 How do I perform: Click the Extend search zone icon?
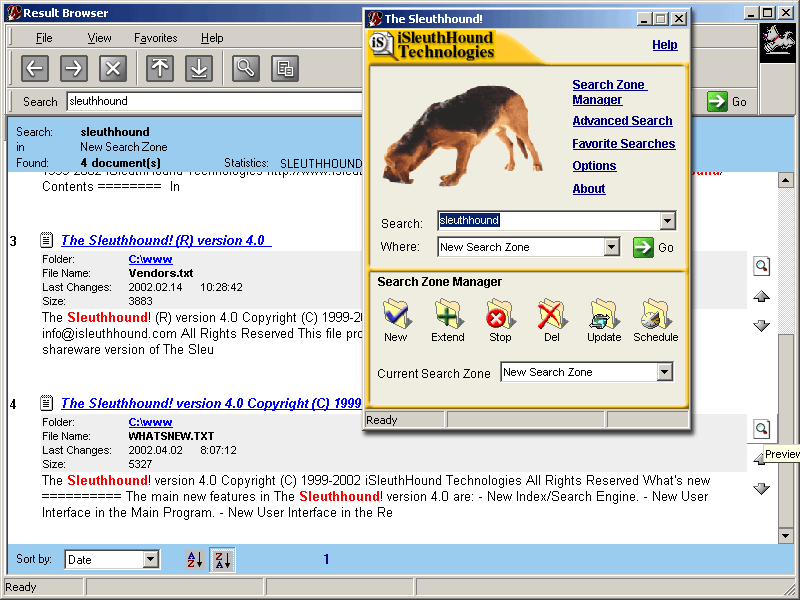coord(448,314)
